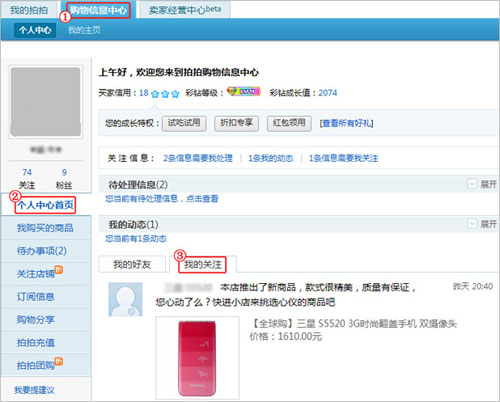Open [查看所有好礼] link
Viewport: 500px width, 402px height.
tap(346, 123)
